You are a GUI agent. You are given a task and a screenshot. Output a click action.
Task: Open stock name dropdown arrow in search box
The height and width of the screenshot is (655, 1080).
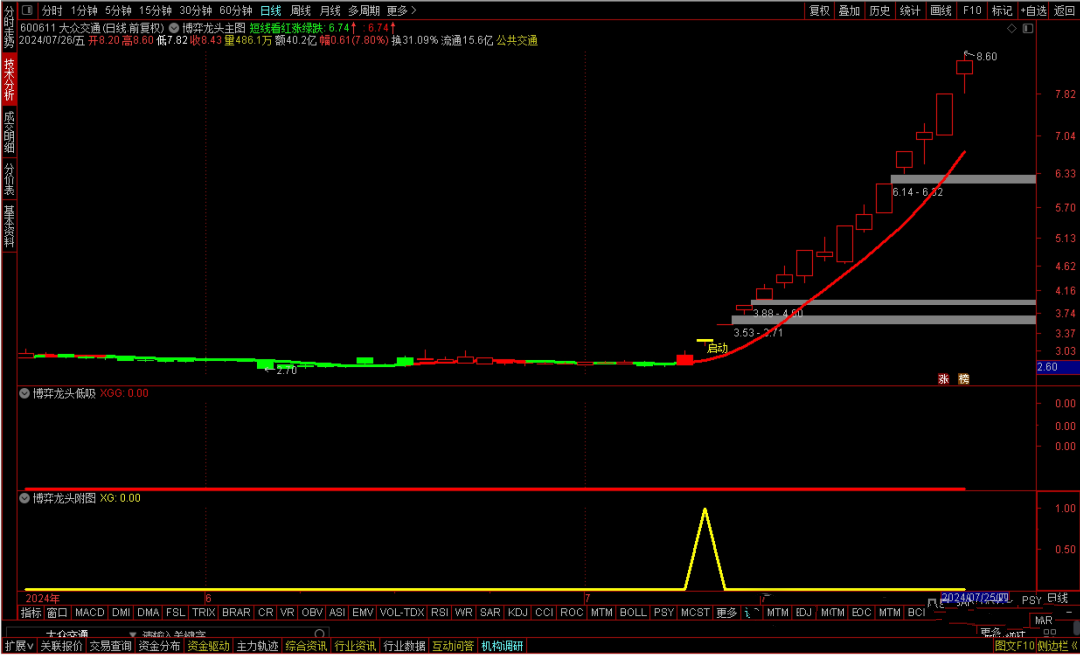[132, 634]
